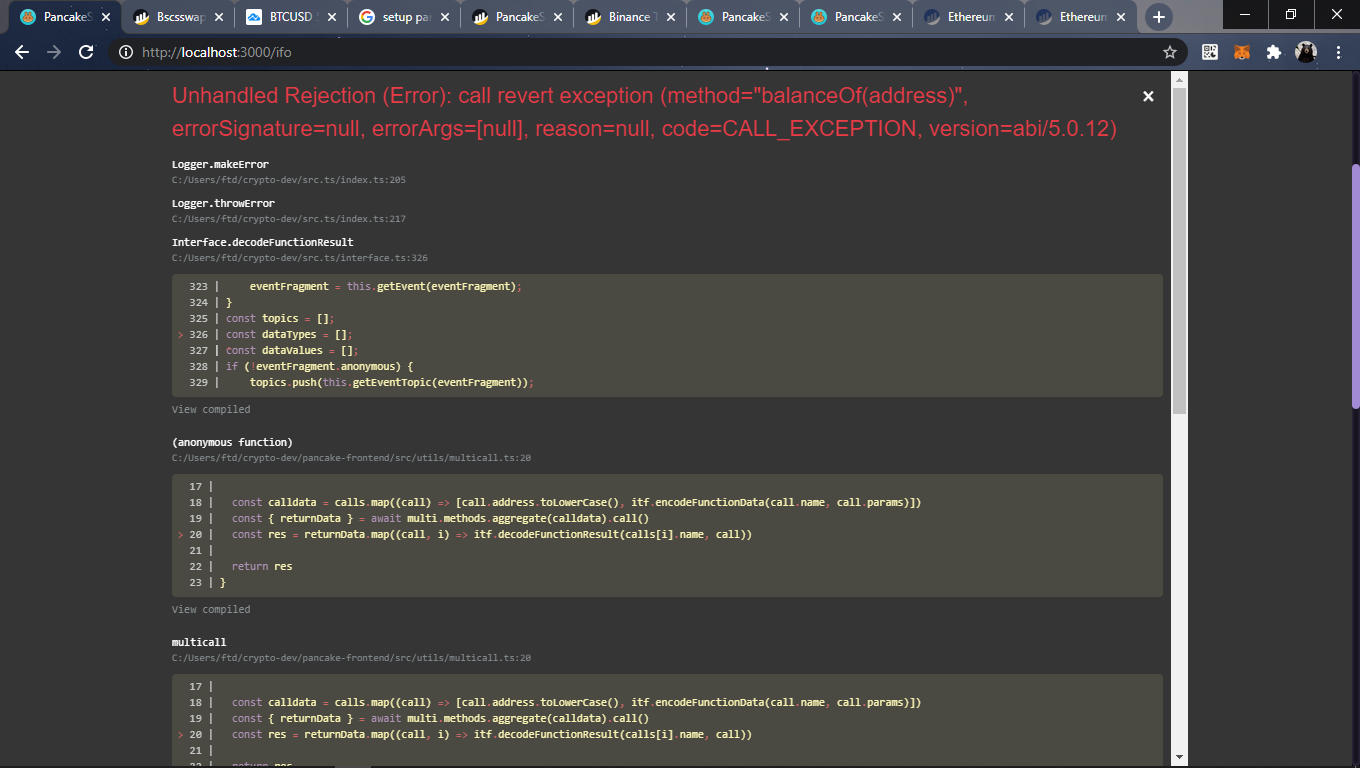Viewport: 1360px width, 768px height.
Task: Click line 22 'return res' in (anonymous function) block
Action: pyautogui.click(x=262, y=566)
